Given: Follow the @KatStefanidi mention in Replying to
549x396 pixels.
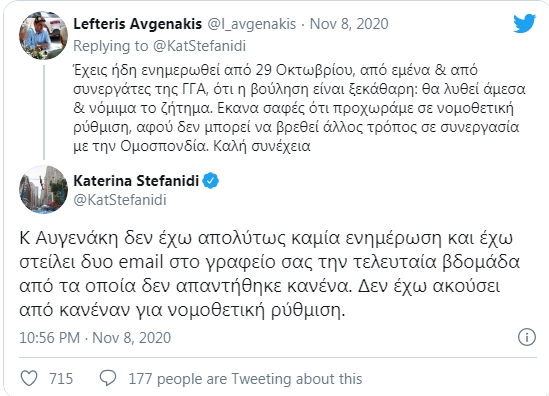Looking at the screenshot, I should click(200, 46).
